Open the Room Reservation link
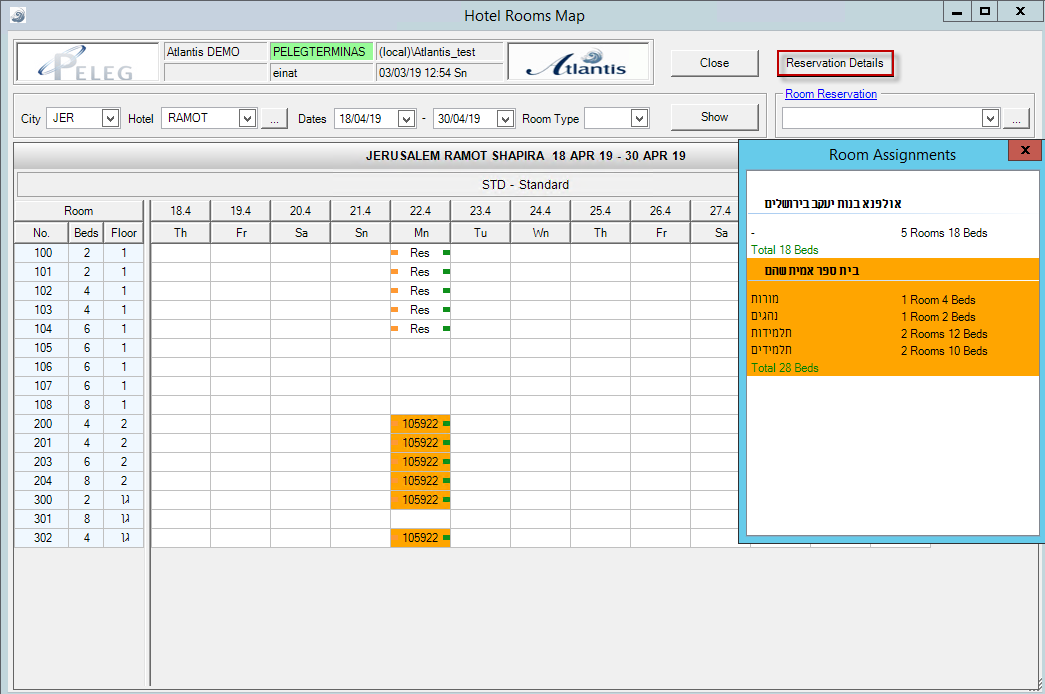 click(830, 94)
